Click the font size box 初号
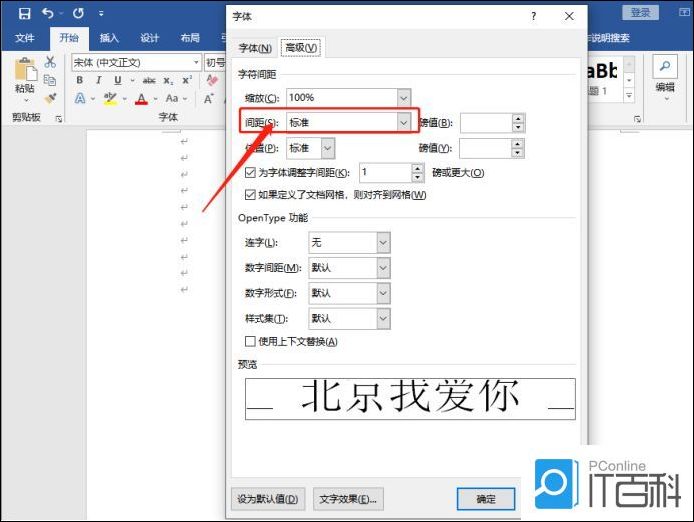 pyautogui.click(x=215, y=62)
